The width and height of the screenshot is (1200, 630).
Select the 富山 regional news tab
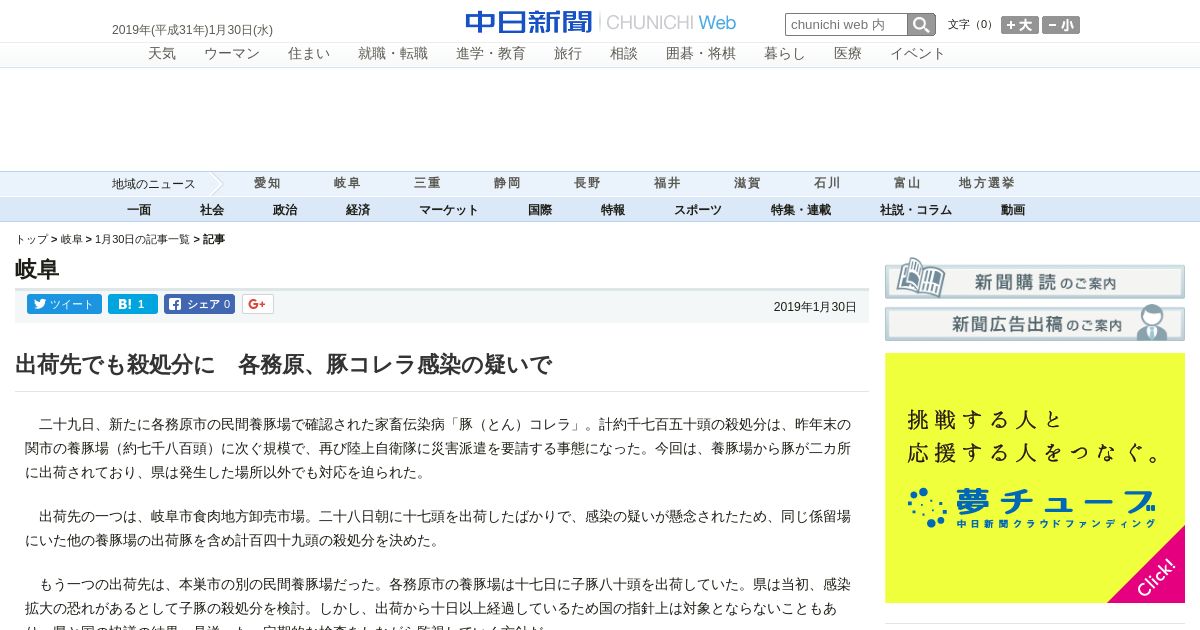point(907,183)
